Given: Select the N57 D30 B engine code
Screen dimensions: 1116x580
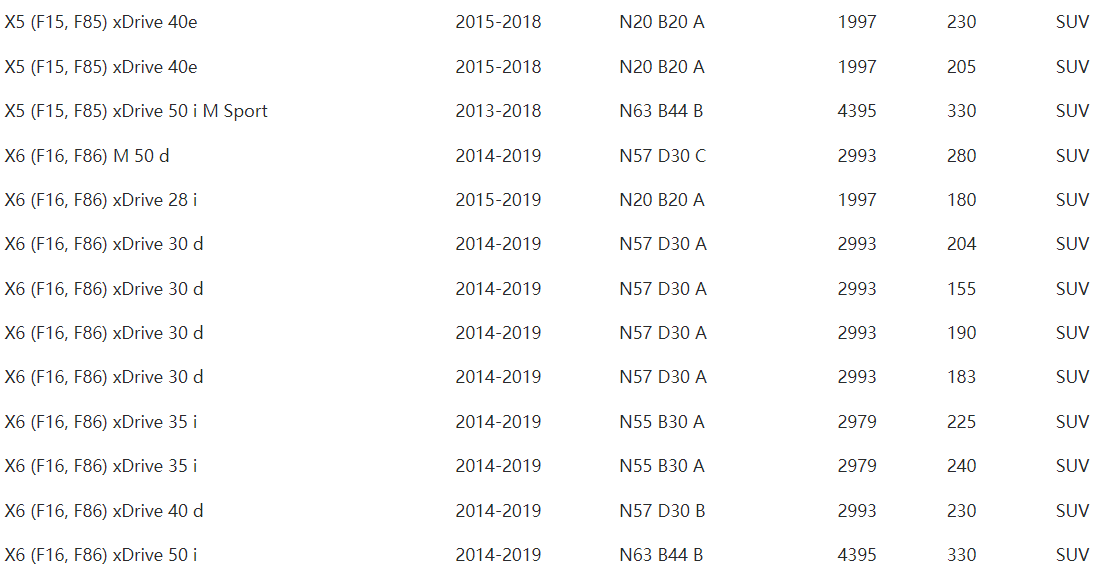Looking at the screenshot, I should 662,511.
